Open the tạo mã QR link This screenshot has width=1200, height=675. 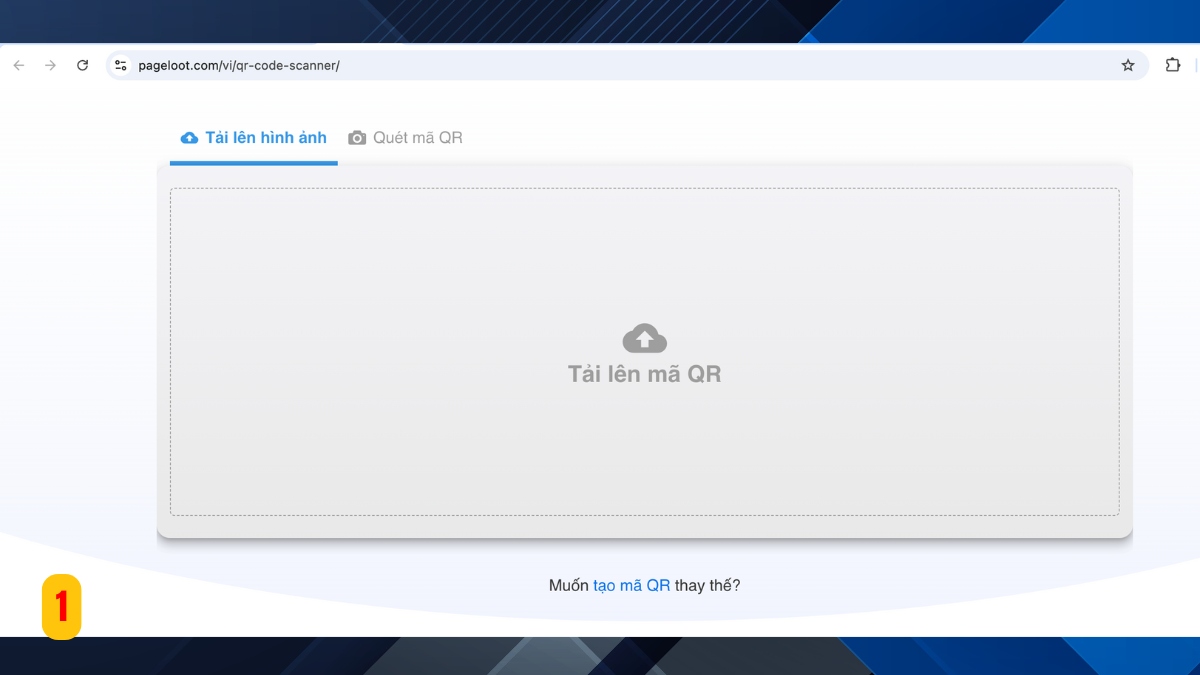[632, 586]
